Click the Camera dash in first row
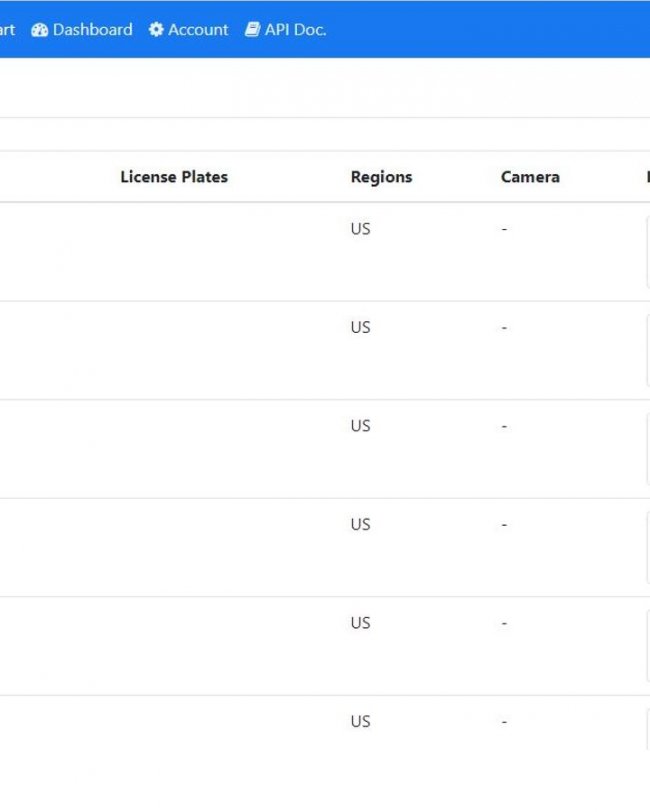The width and height of the screenshot is (650, 812). click(504, 229)
